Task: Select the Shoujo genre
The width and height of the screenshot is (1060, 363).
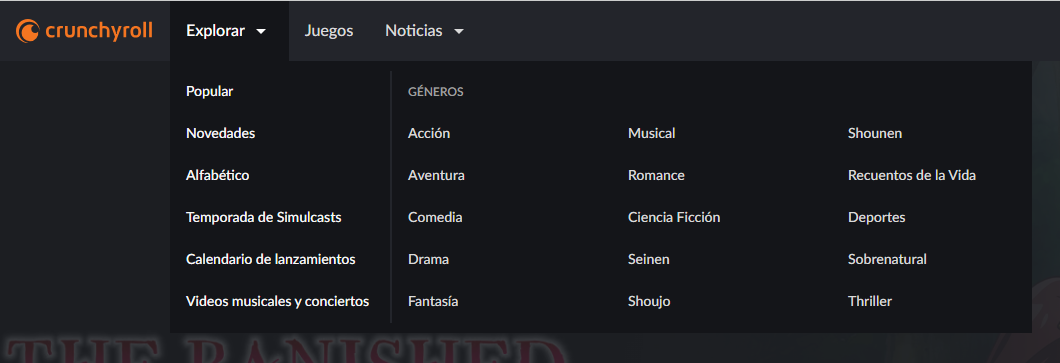Action: (649, 301)
